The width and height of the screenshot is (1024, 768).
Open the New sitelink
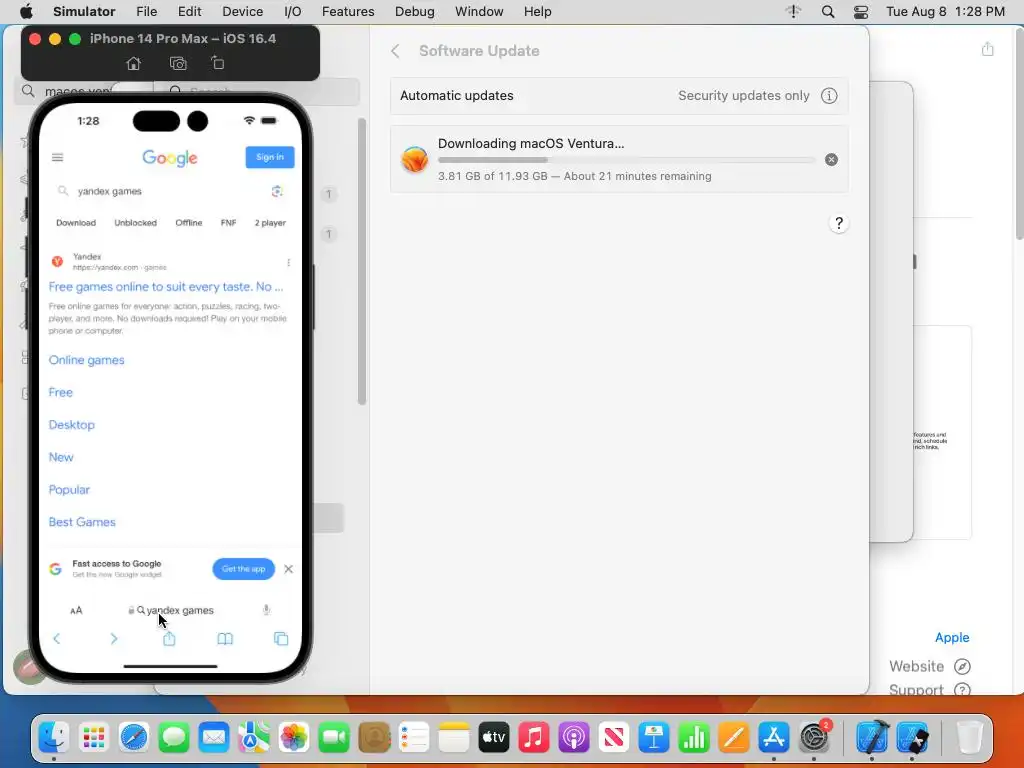61,457
